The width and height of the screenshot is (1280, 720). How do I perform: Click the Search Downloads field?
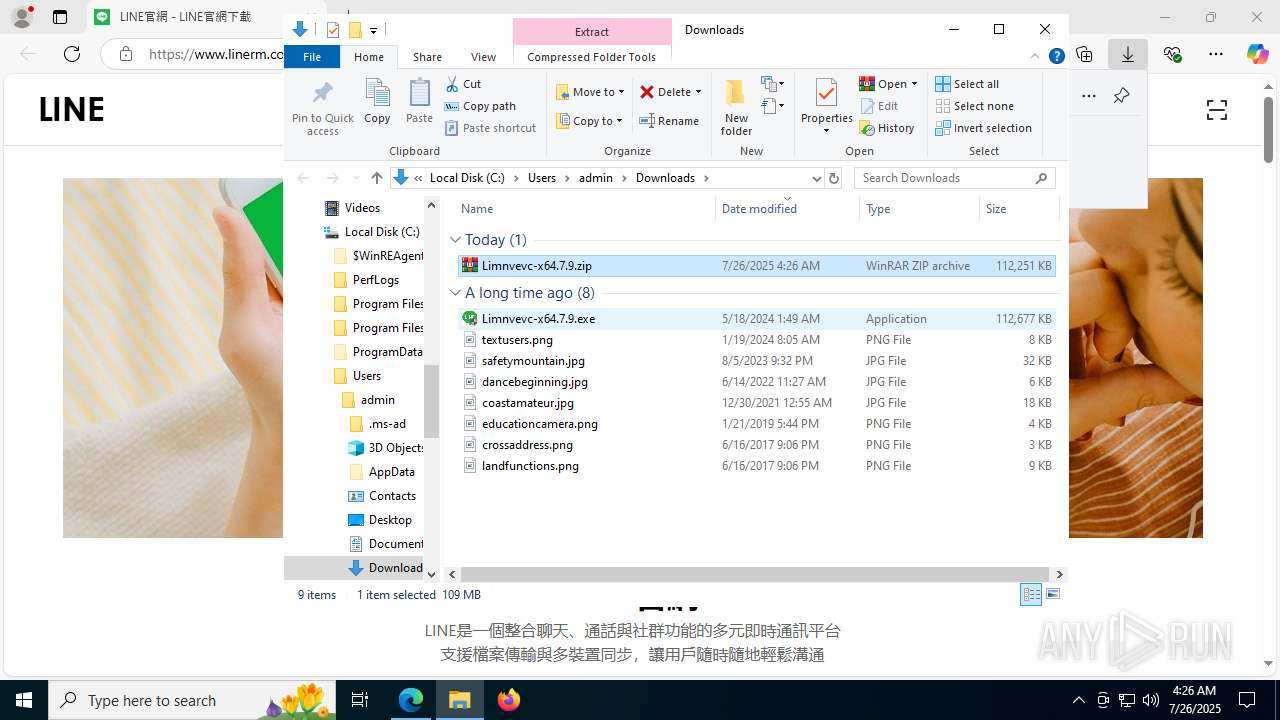point(945,178)
